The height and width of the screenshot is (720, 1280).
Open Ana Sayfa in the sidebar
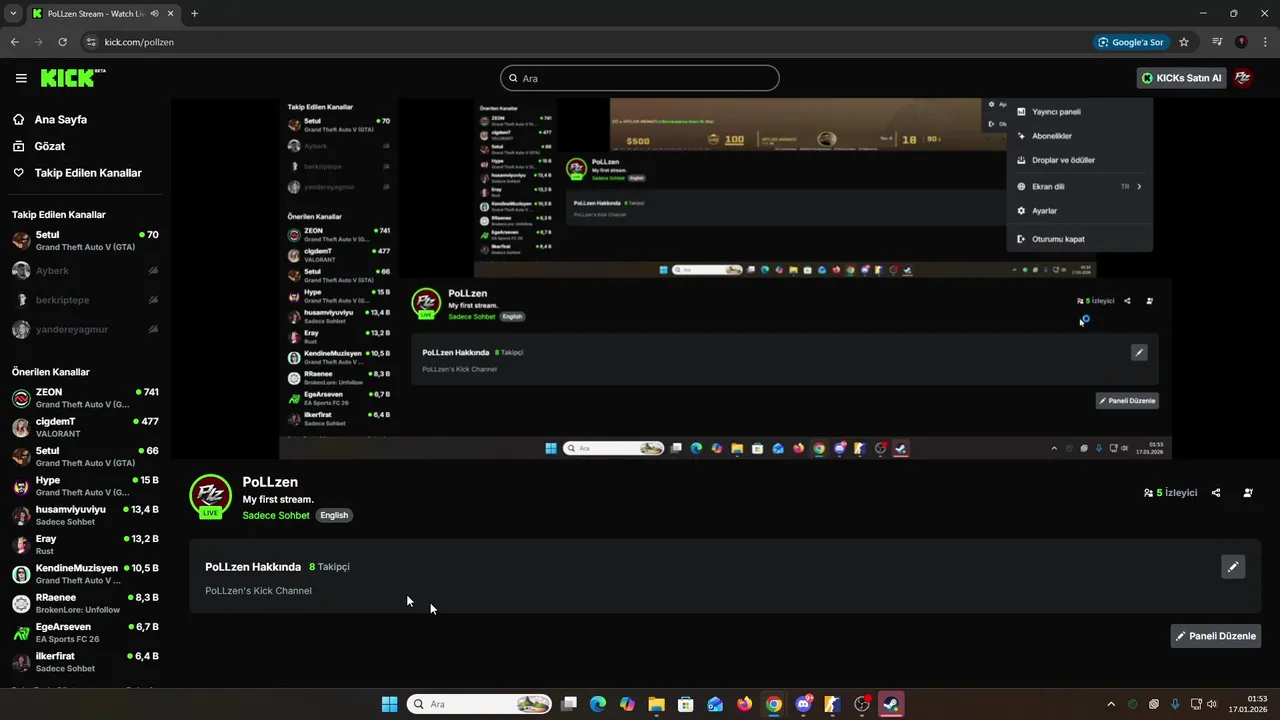60,119
